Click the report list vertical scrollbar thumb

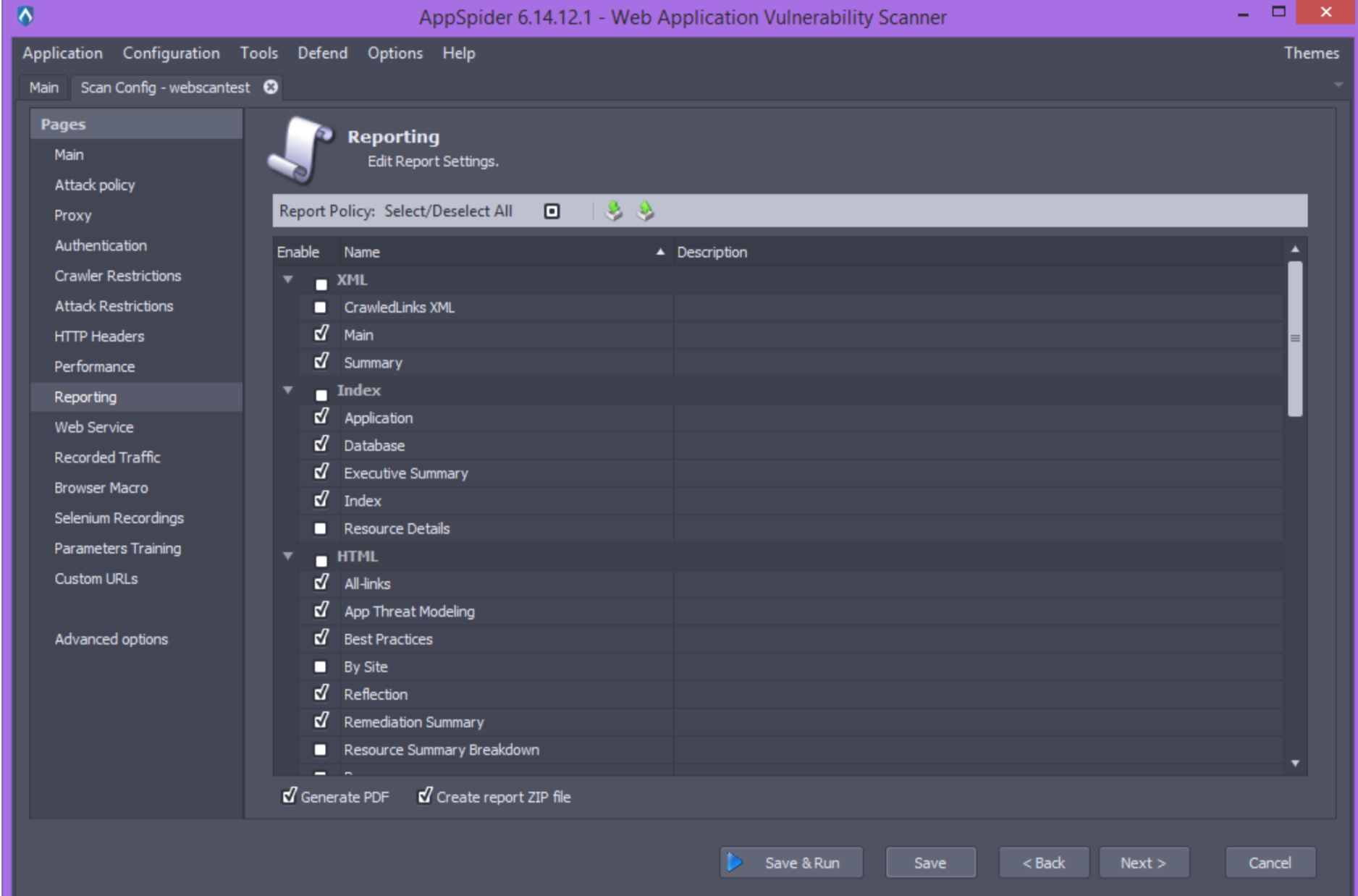1295,338
